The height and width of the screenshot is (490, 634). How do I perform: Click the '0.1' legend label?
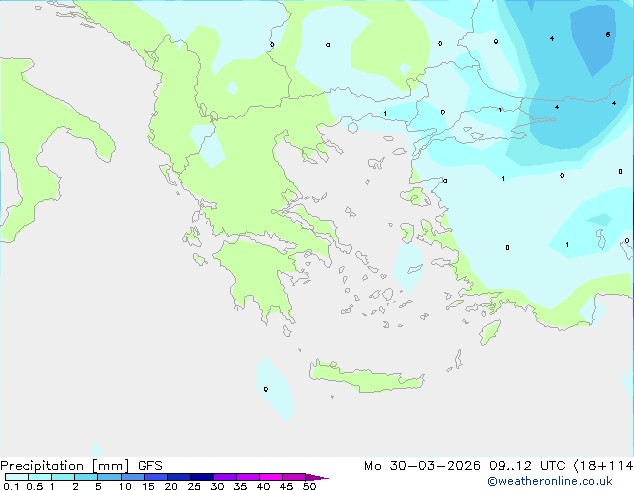[11, 486]
